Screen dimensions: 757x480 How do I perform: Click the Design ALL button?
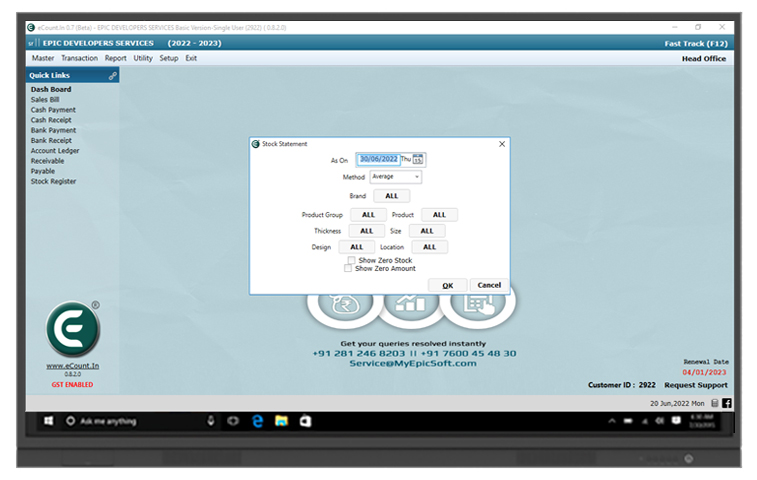(x=356, y=247)
